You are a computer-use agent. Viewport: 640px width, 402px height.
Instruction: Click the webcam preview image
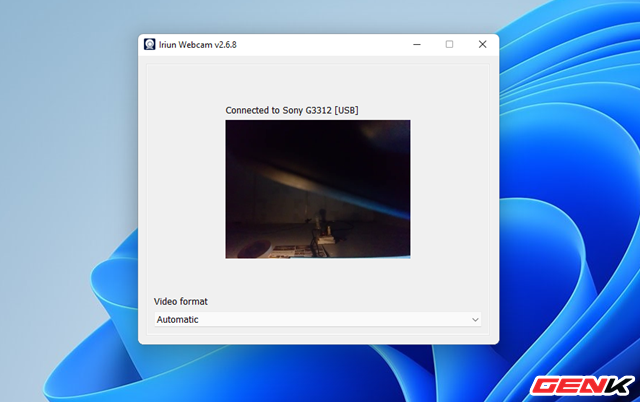318,189
